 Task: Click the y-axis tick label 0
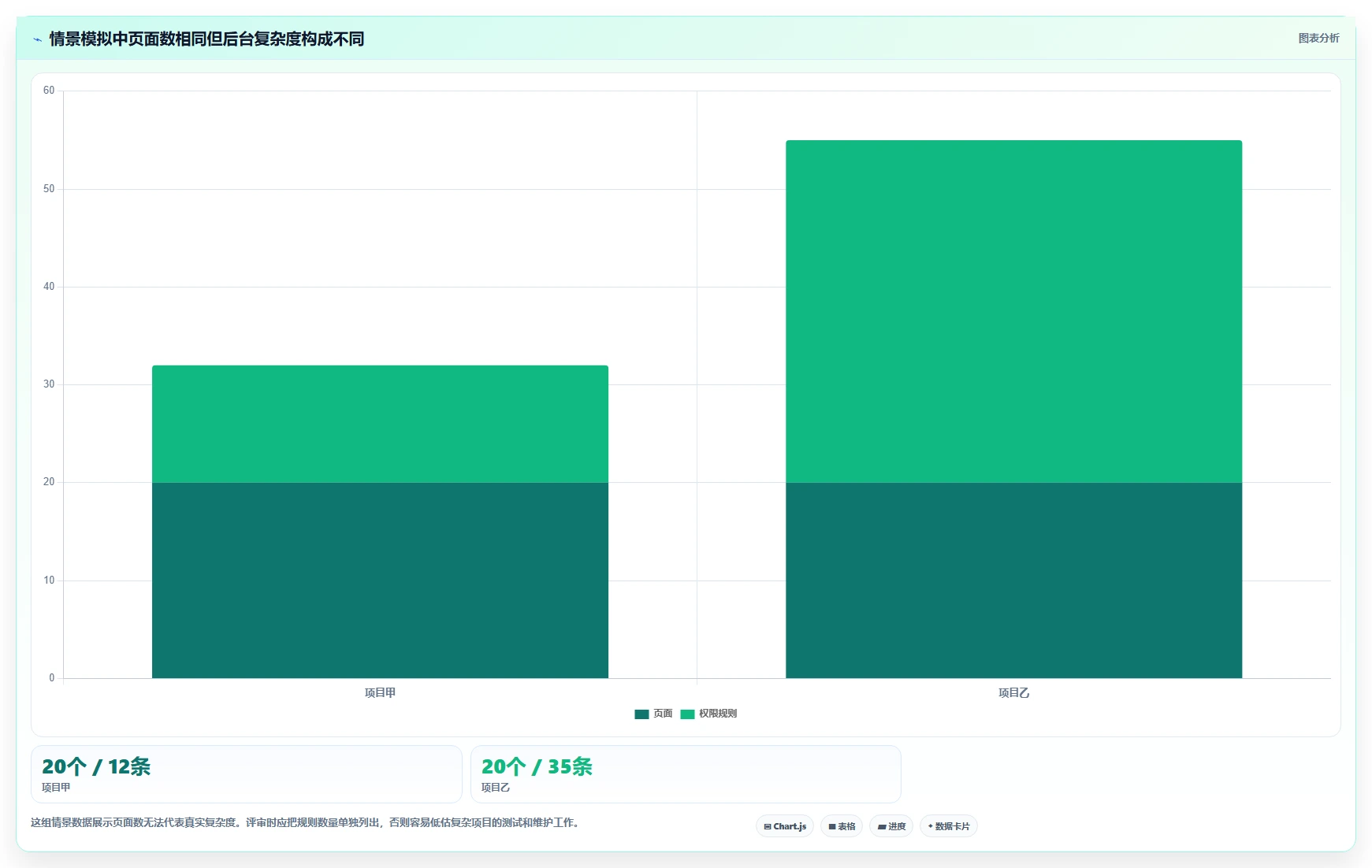click(52, 678)
